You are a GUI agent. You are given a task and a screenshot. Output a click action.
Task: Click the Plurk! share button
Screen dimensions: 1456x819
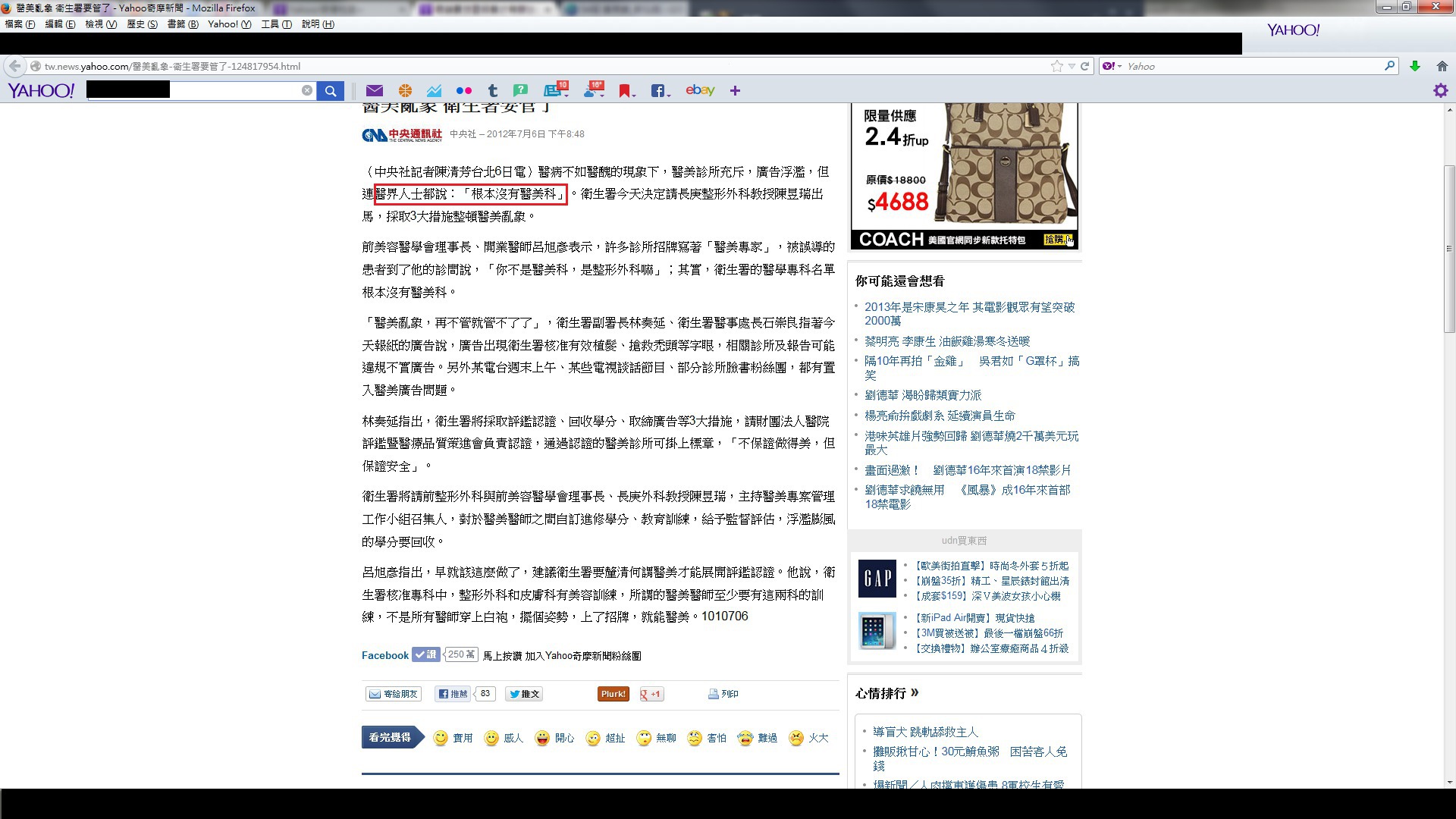[x=613, y=694]
